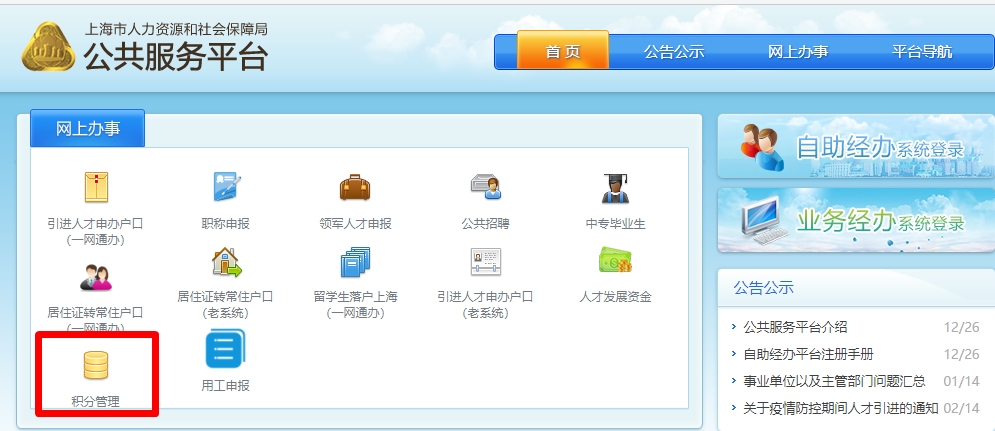Open 平台导航 in the top menu

(x=922, y=52)
